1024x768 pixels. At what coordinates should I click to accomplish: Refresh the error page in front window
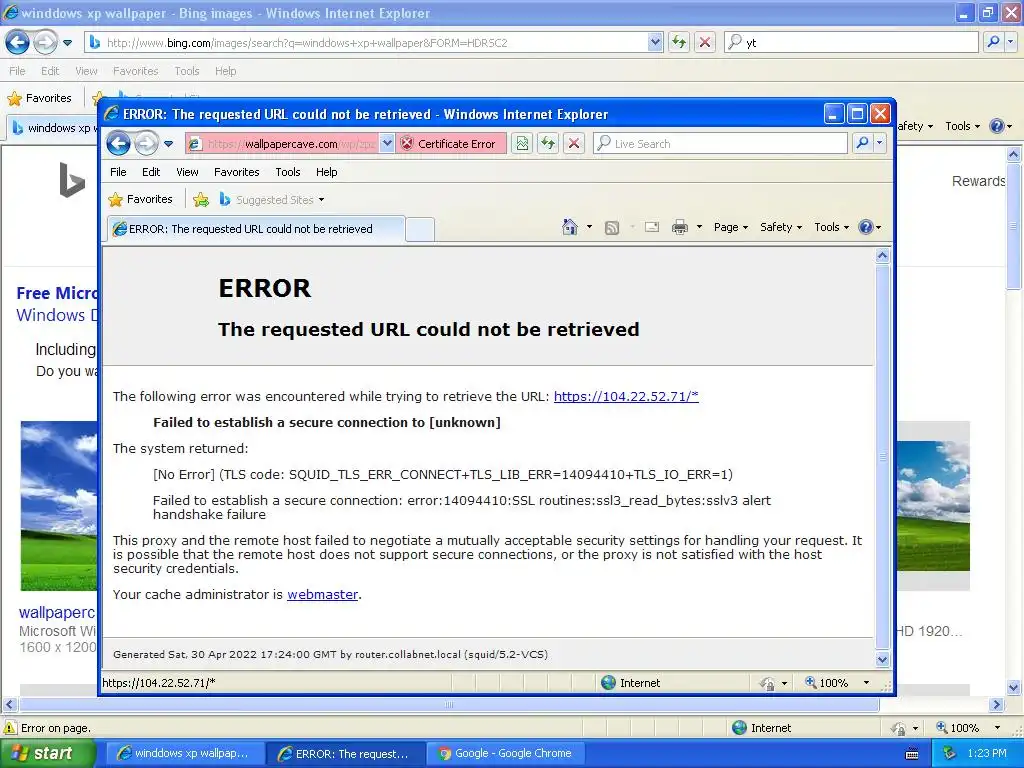click(548, 144)
